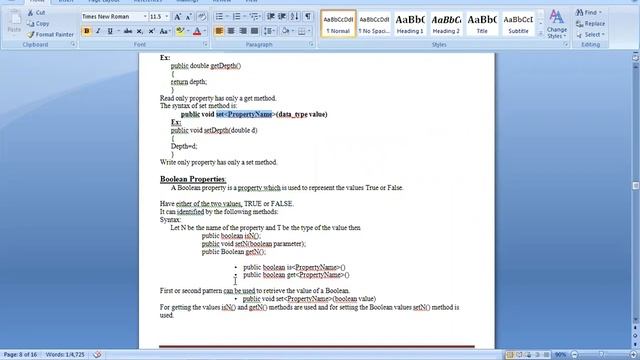Screen dimensions: 640x360
Task: Open Line Spacing options
Action: click(269, 31)
